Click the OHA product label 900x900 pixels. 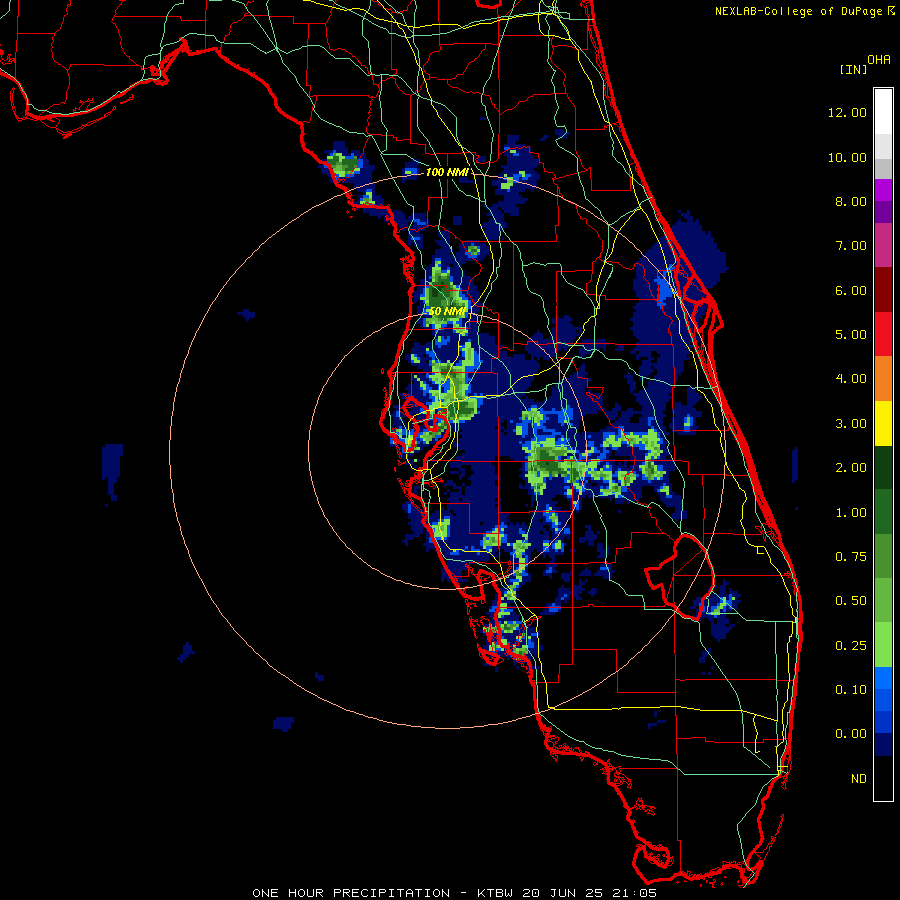coord(879,59)
